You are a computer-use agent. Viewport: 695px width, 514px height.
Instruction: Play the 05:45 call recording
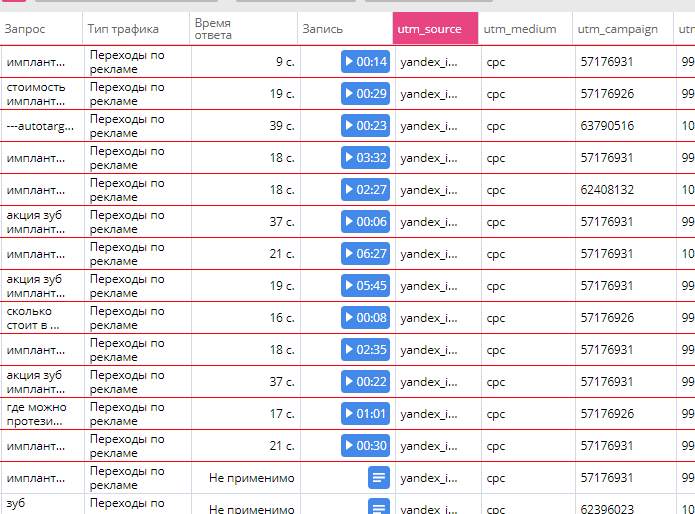[x=365, y=285]
